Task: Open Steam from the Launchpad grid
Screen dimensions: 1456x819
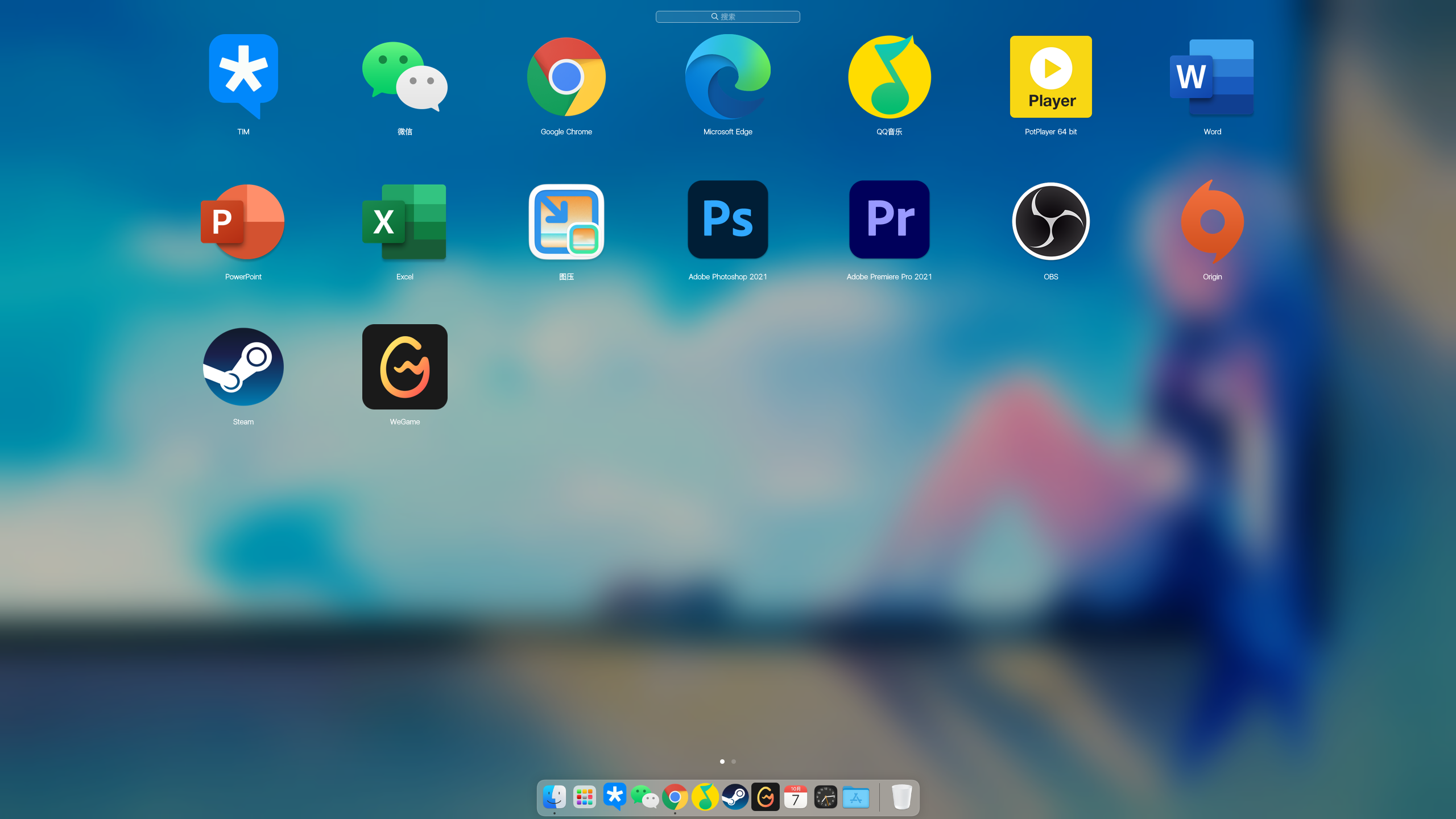Action: point(243,367)
